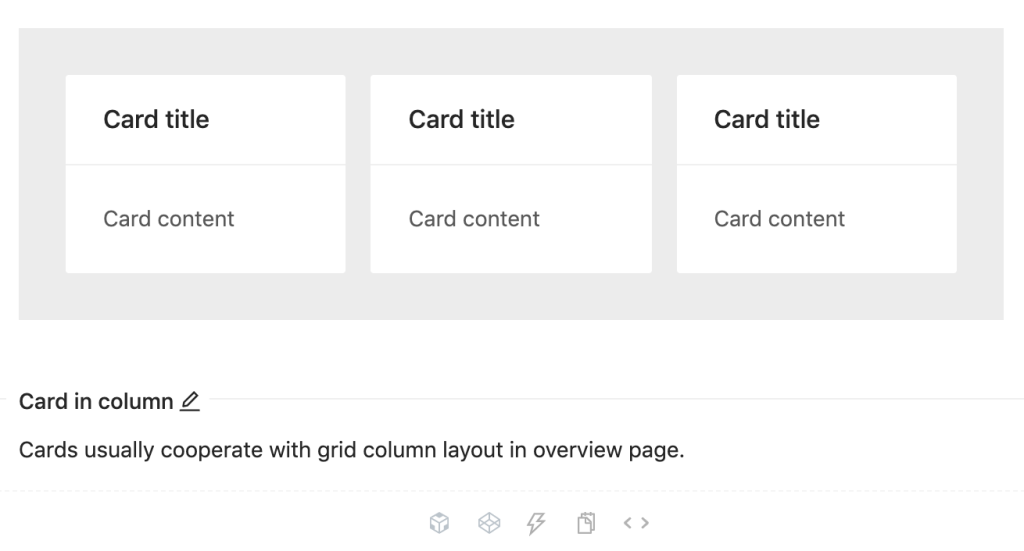Expand the source code with the angle-brackets icon
The image size is (1024, 551).
tap(636, 523)
